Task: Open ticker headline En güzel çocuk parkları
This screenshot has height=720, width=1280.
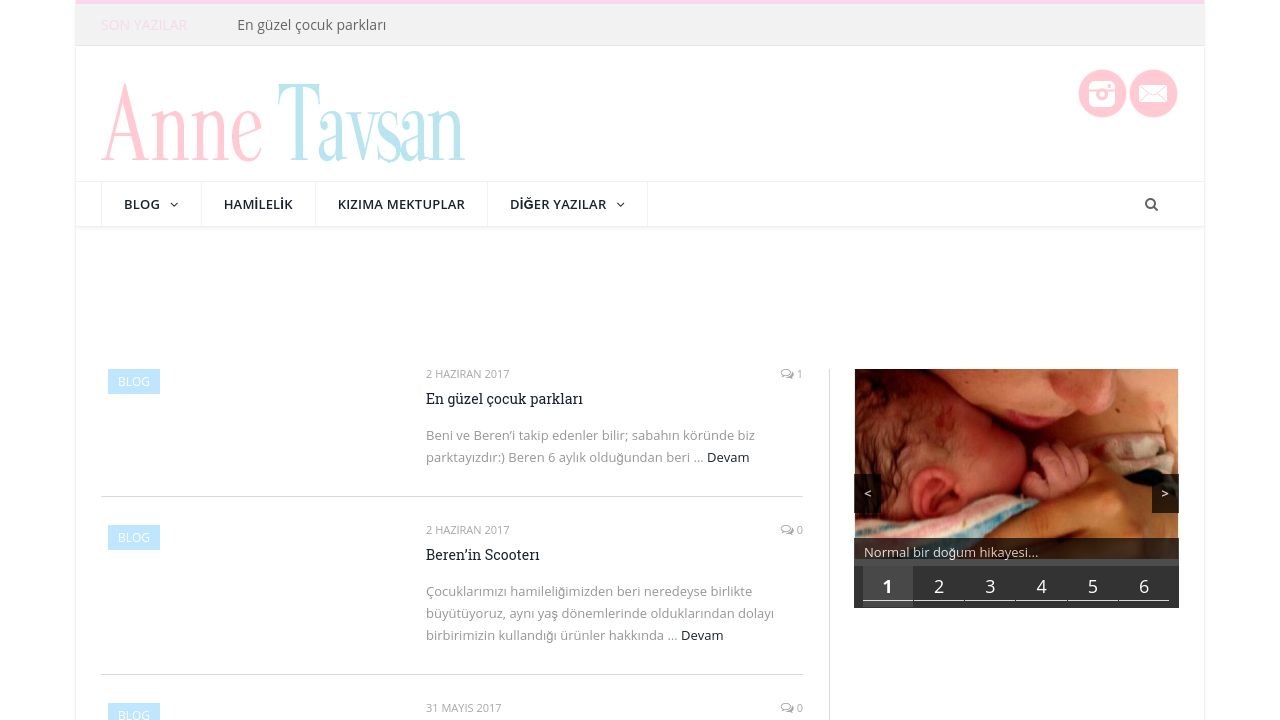Action: (311, 25)
